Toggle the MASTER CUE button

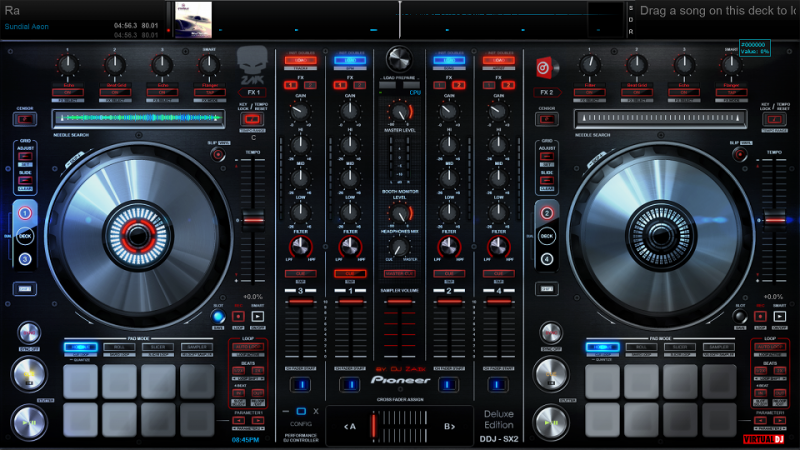pyautogui.click(x=399, y=273)
